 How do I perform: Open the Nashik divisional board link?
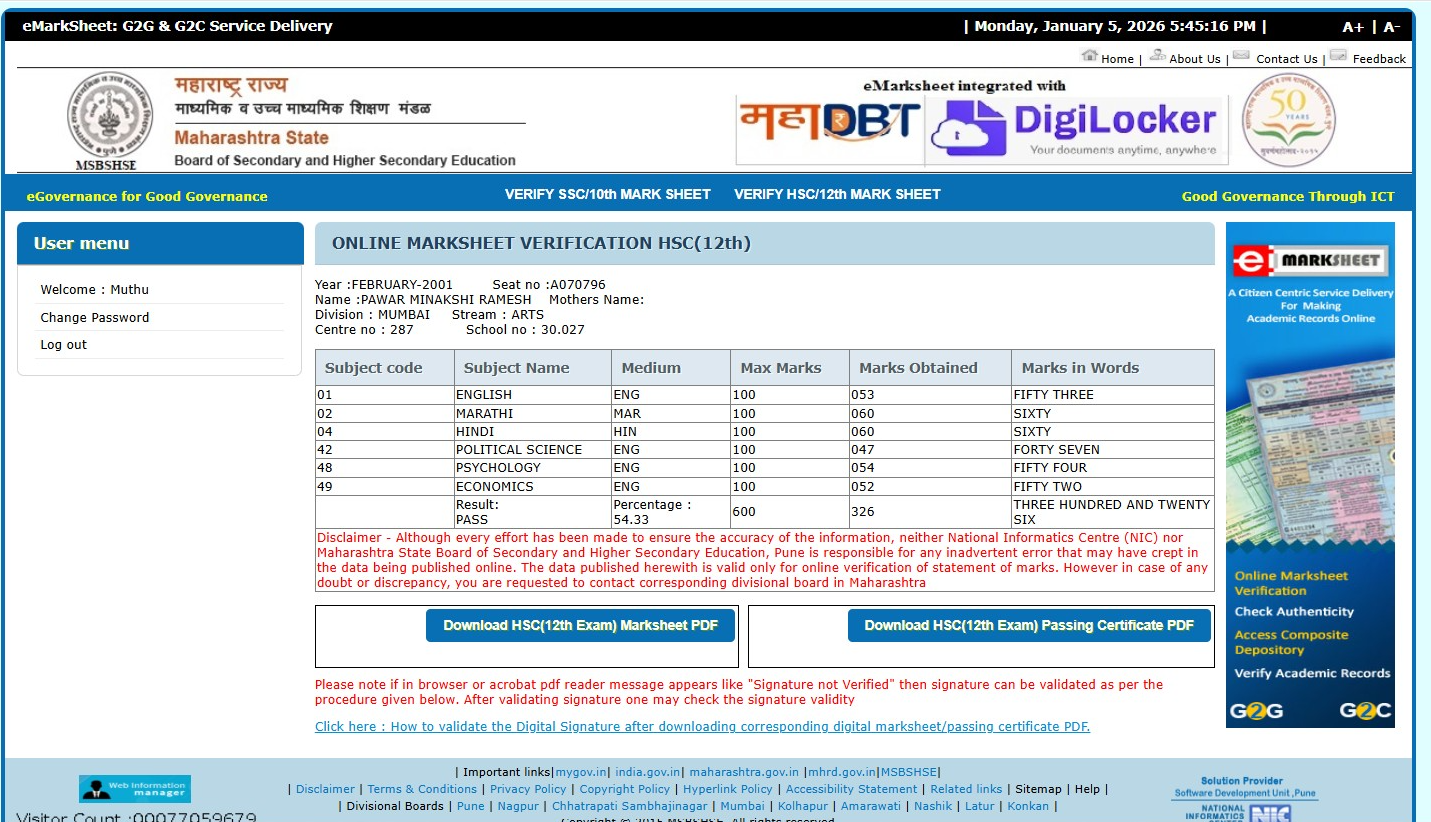933,806
